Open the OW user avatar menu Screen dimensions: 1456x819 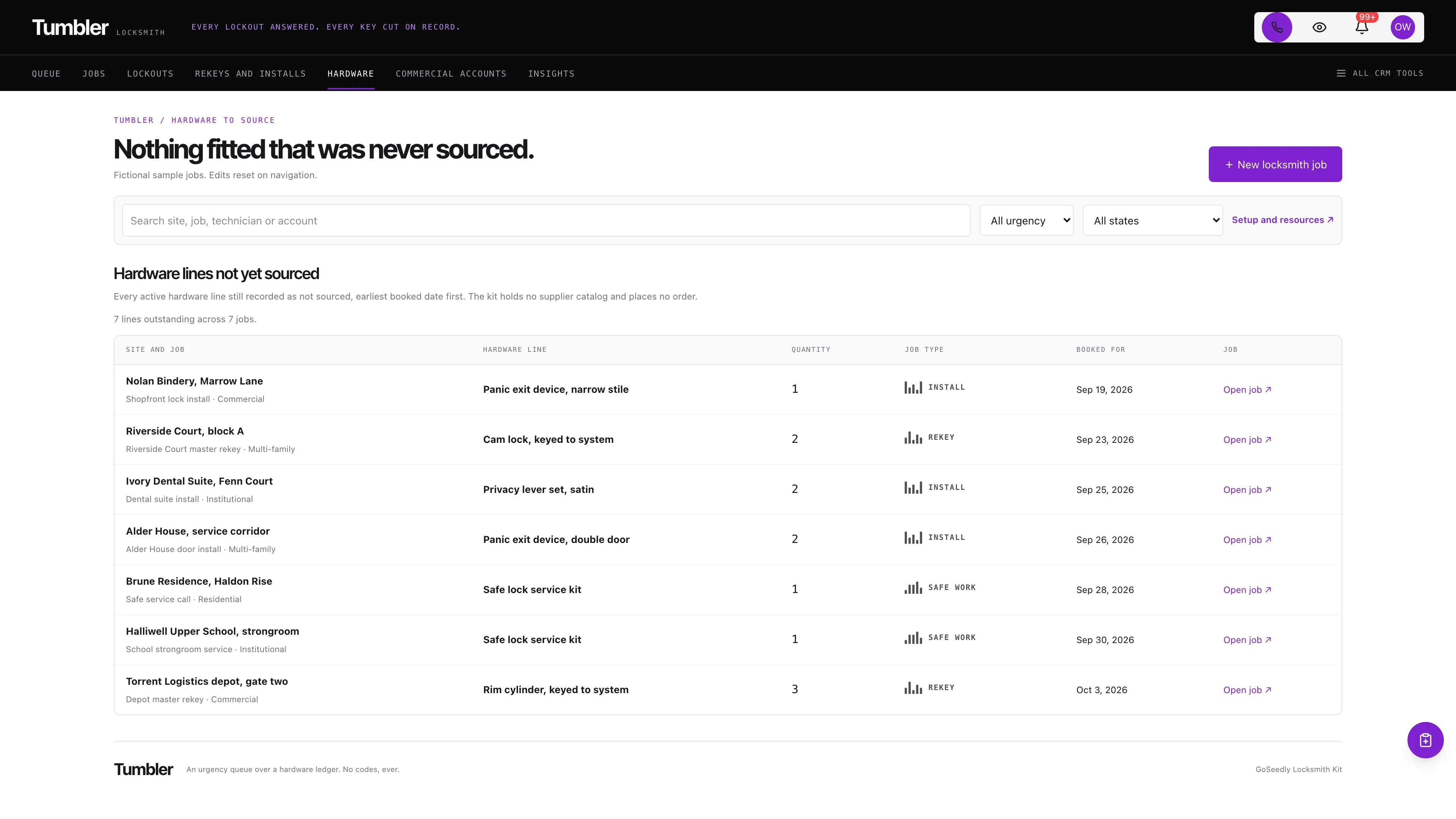(1402, 27)
